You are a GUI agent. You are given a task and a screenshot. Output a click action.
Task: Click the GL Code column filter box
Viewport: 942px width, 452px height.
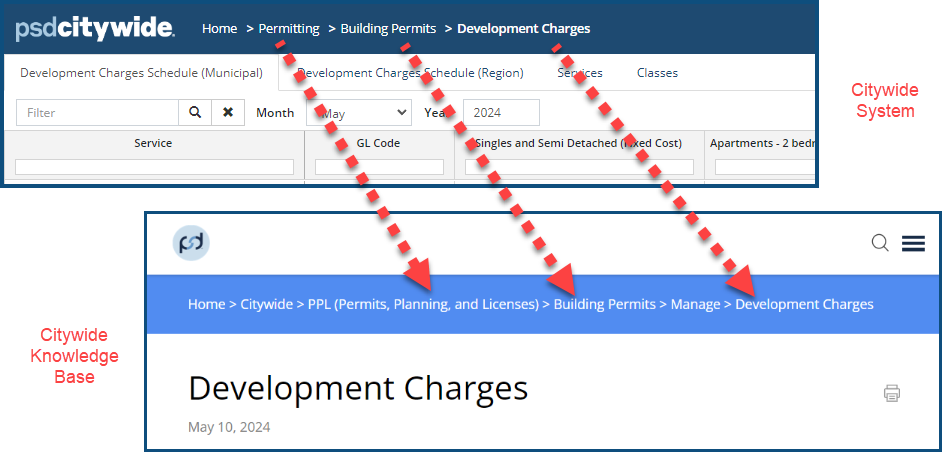[x=380, y=167]
